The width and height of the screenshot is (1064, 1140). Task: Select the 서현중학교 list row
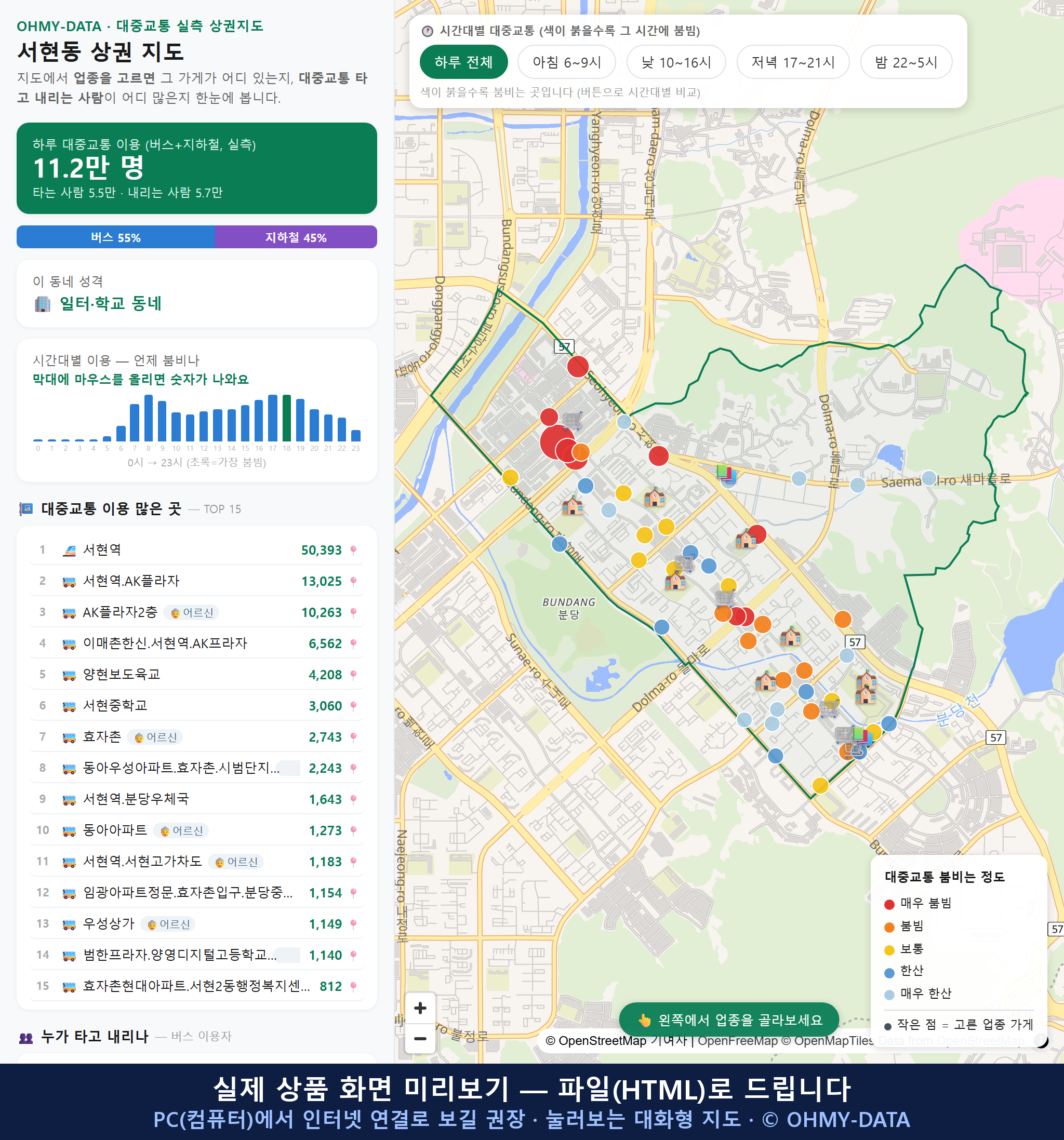(x=197, y=705)
